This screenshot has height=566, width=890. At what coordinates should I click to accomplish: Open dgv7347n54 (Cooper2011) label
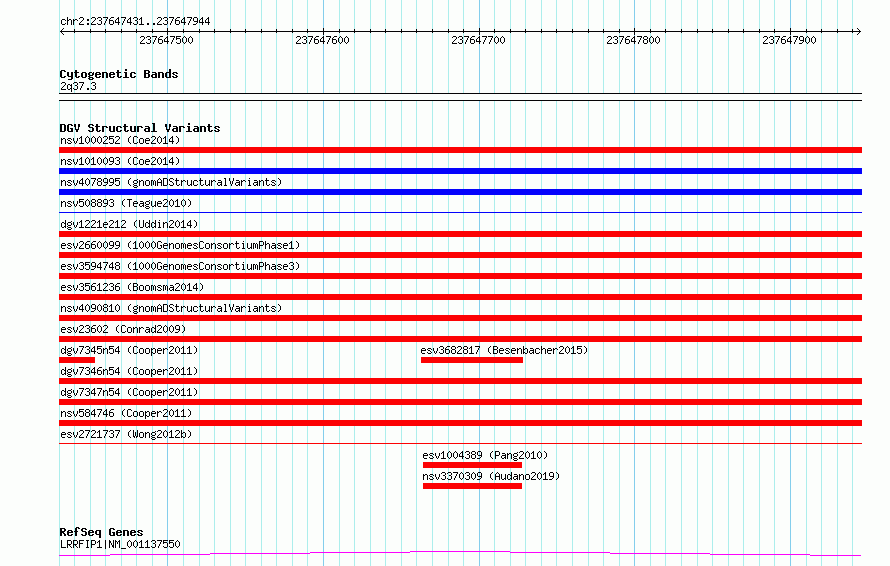click(x=129, y=392)
